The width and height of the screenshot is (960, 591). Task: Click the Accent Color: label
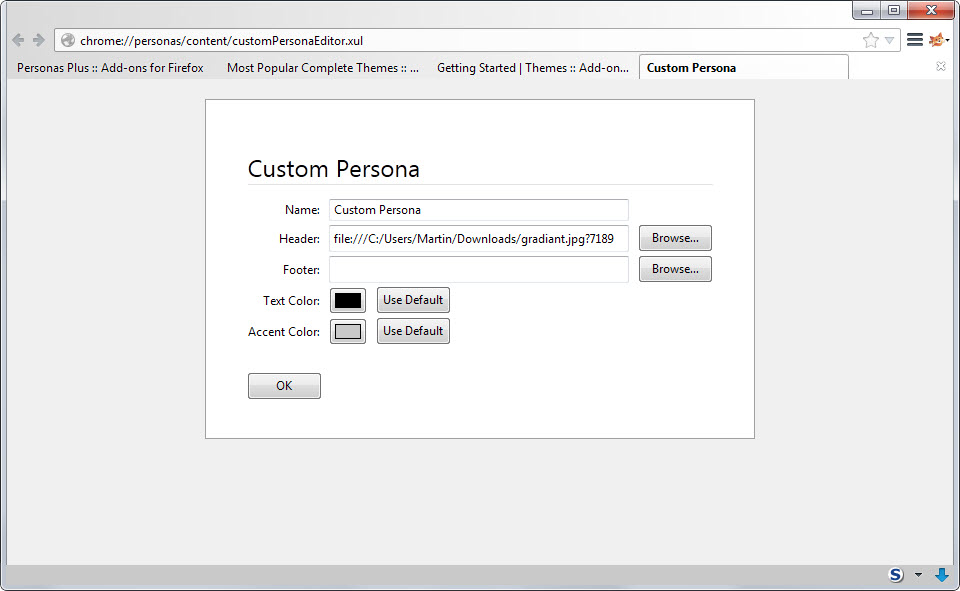[283, 332]
